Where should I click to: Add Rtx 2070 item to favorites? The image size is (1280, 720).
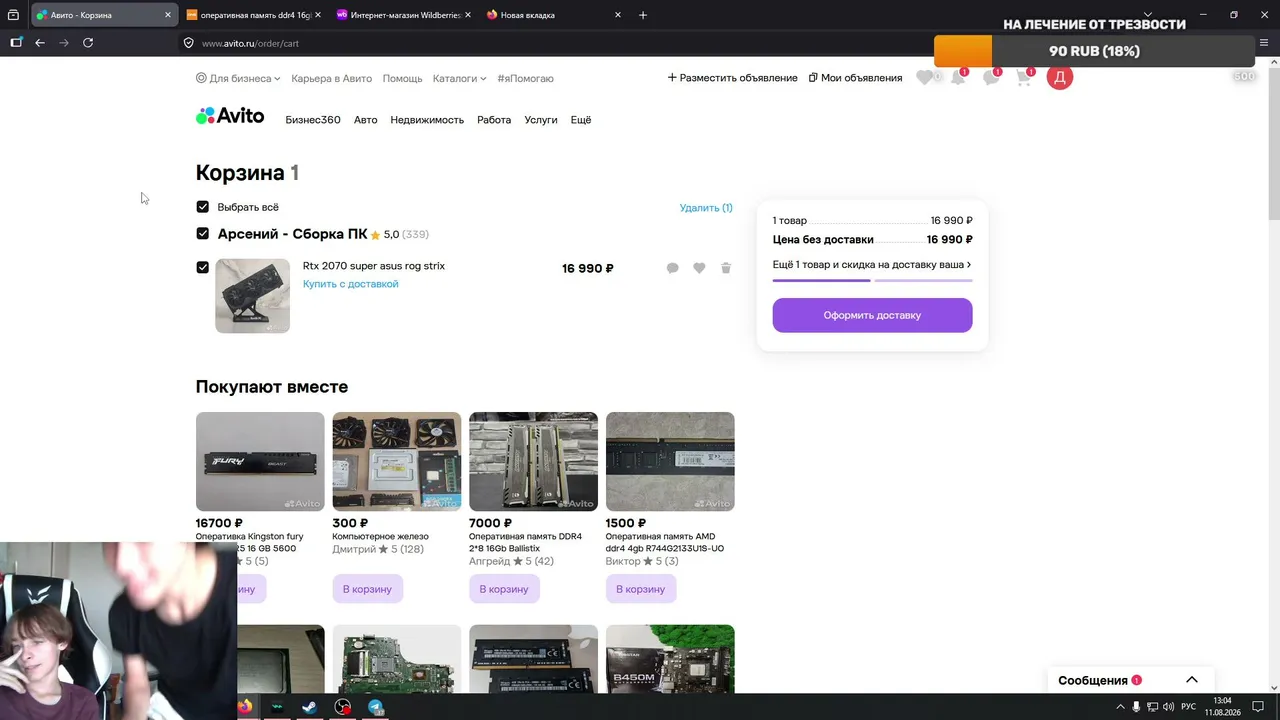click(699, 268)
